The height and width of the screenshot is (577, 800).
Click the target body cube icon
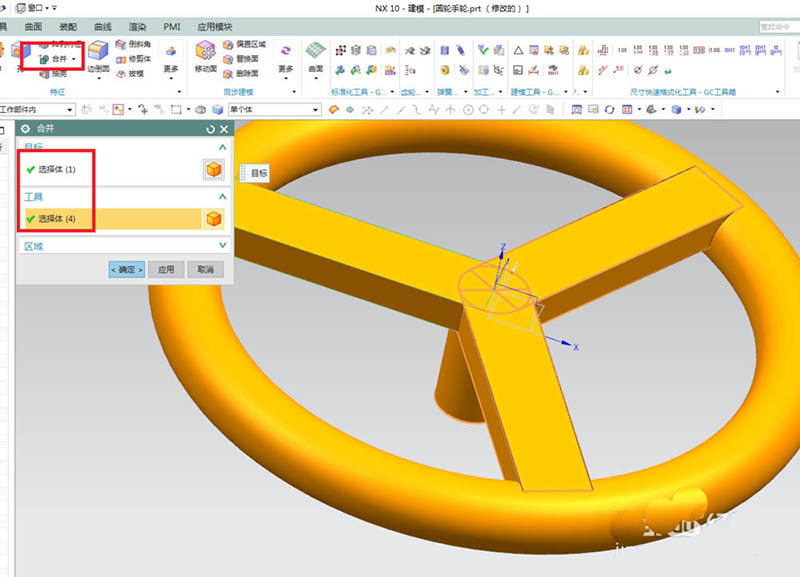pos(214,169)
